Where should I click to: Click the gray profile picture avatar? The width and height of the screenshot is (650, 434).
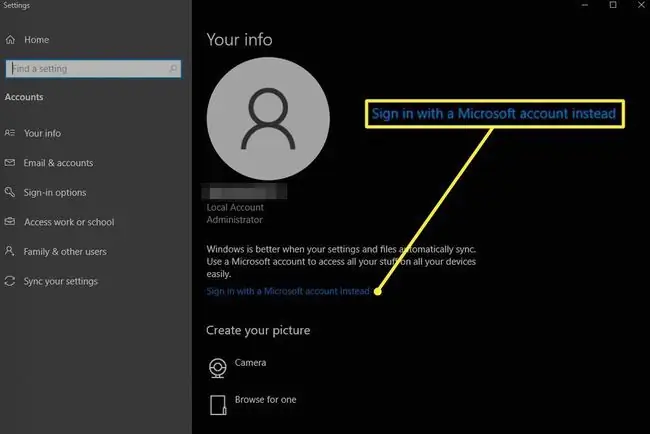(x=268, y=119)
